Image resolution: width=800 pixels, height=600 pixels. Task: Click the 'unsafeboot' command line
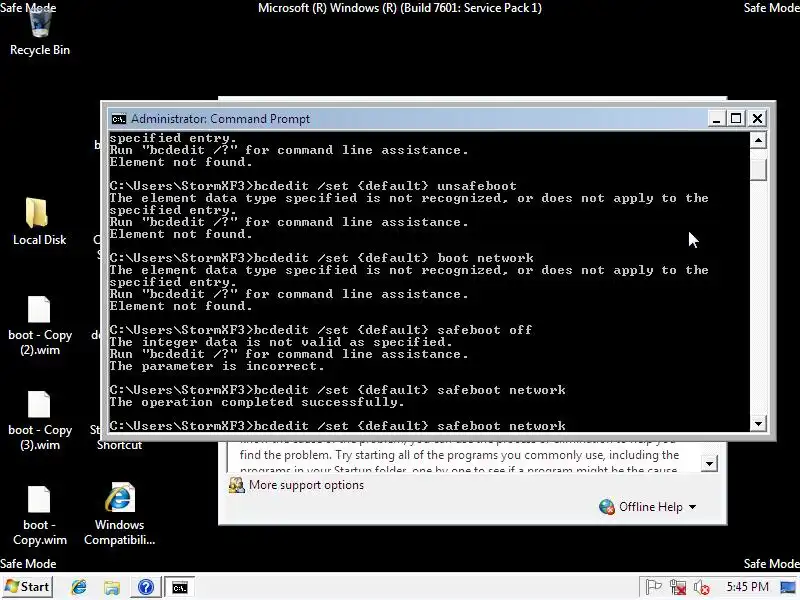(x=313, y=186)
